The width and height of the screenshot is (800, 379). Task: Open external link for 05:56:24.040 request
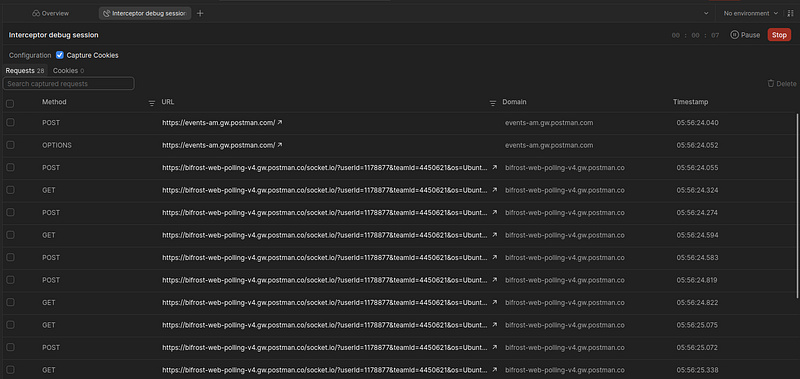coord(280,122)
